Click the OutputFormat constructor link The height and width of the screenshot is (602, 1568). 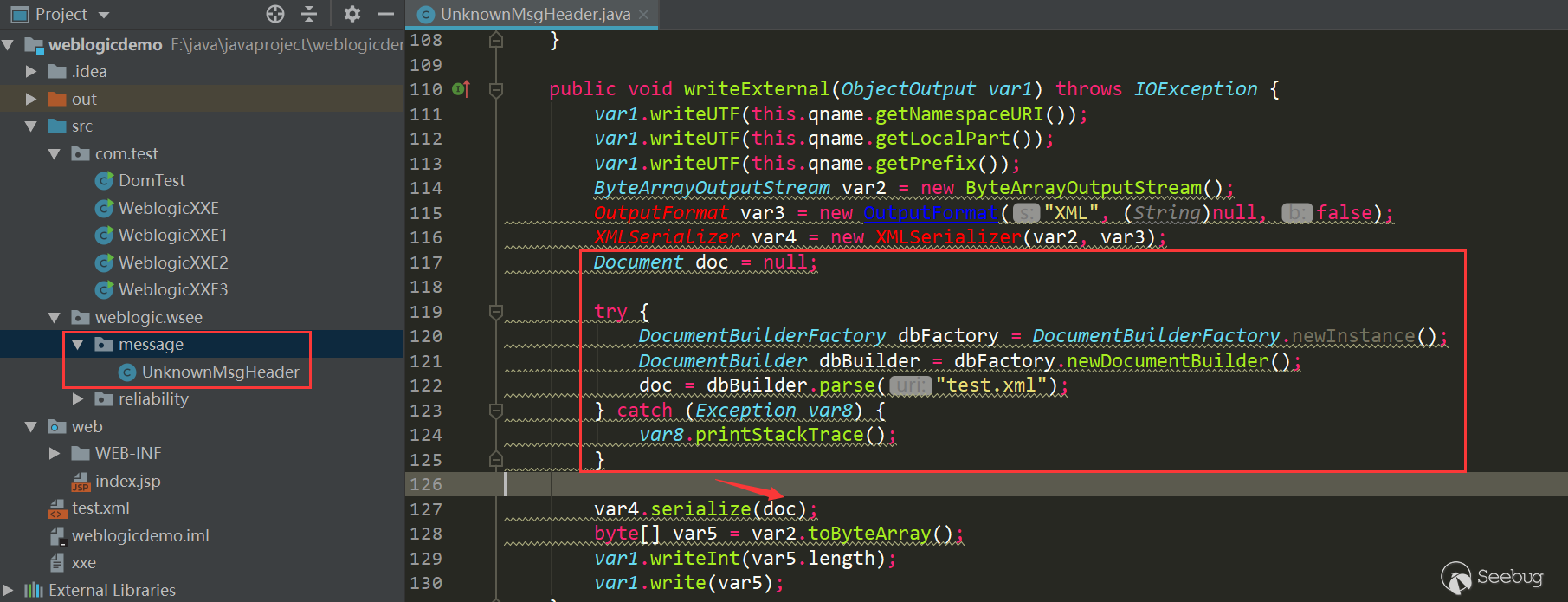[931, 213]
